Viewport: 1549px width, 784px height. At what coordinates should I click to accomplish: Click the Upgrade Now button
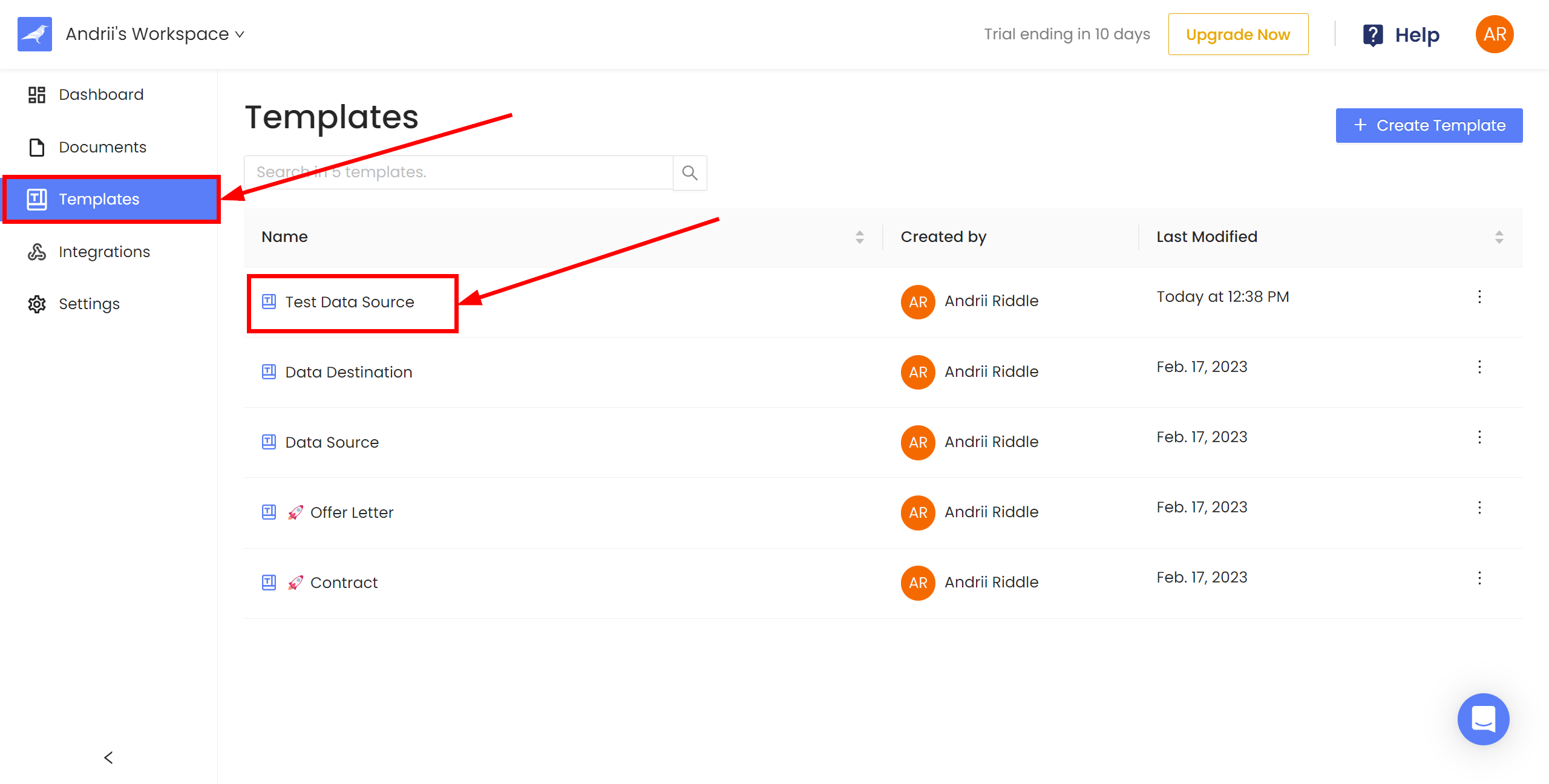(x=1239, y=34)
